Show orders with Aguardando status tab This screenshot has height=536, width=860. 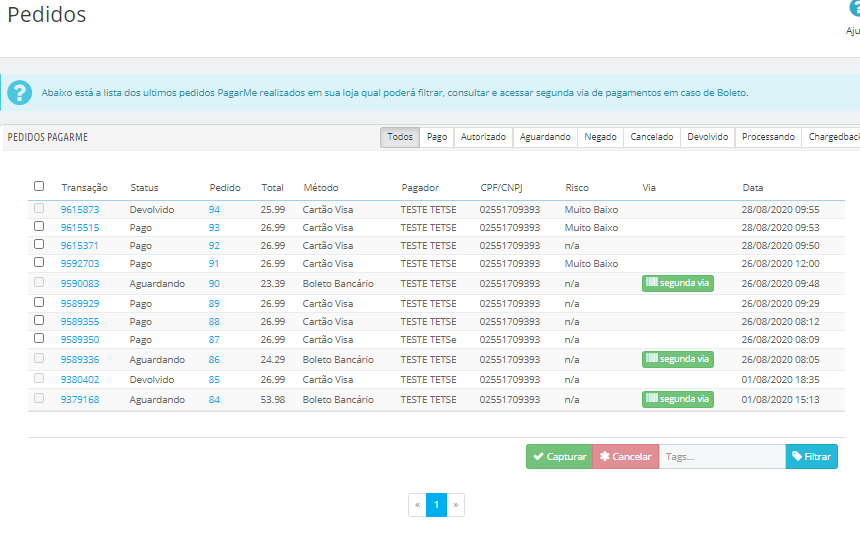click(545, 137)
